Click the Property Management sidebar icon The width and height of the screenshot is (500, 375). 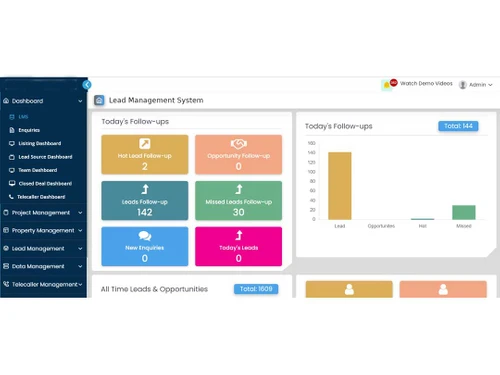(6, 230)
